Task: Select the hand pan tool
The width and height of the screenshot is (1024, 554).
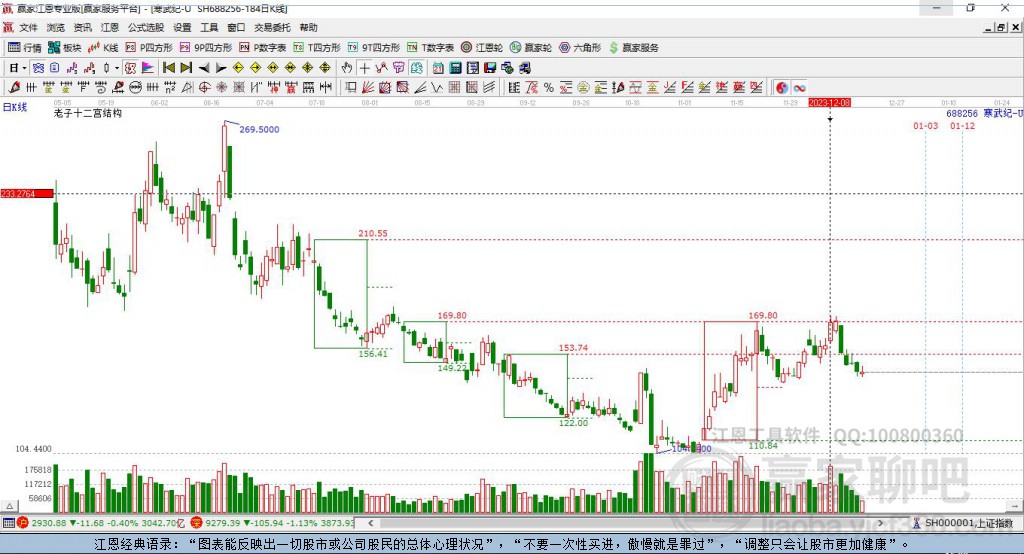Action: coord(347,68)
